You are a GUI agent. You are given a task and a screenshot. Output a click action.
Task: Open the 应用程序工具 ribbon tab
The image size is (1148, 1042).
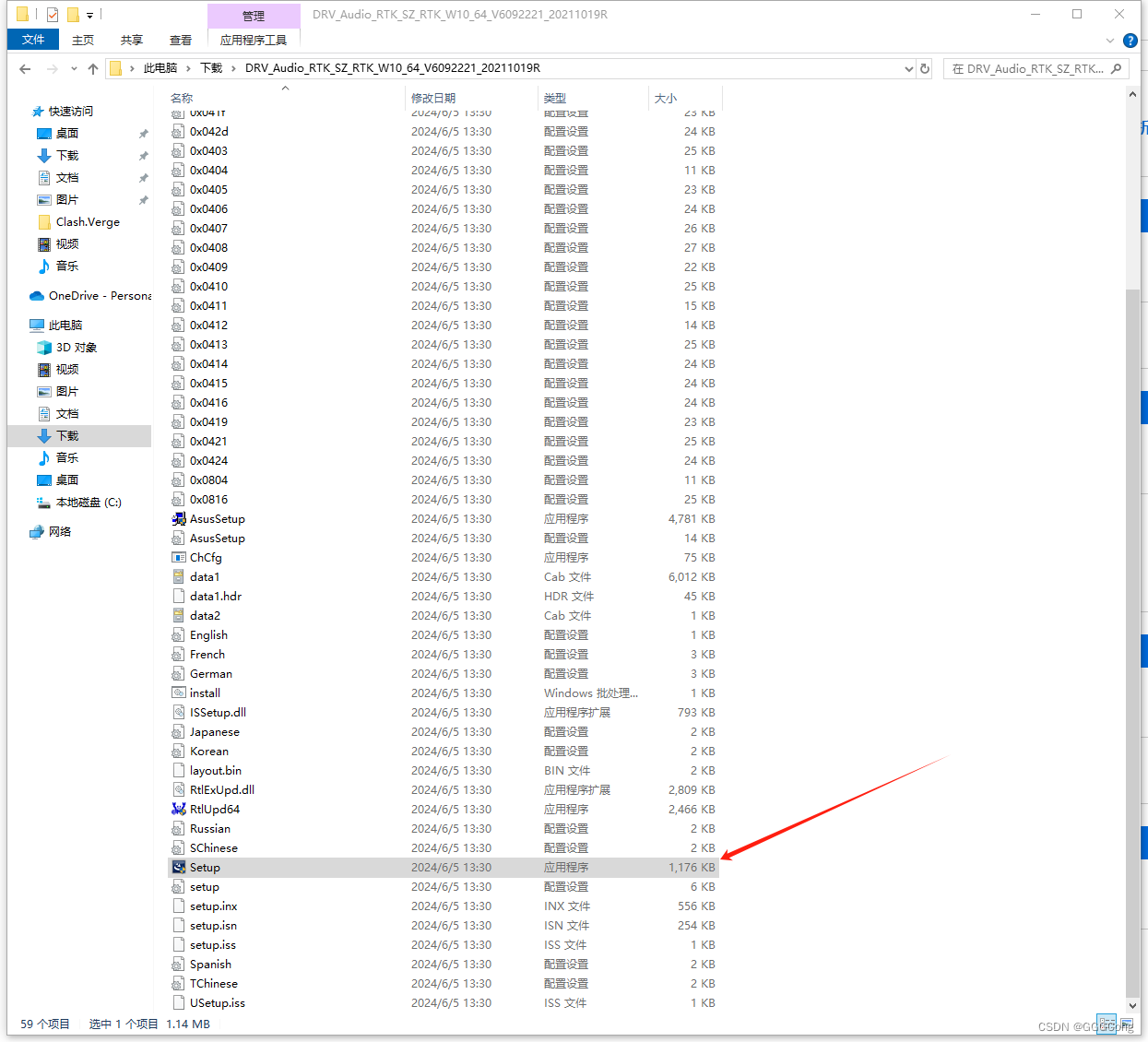(x=254, y=40)
